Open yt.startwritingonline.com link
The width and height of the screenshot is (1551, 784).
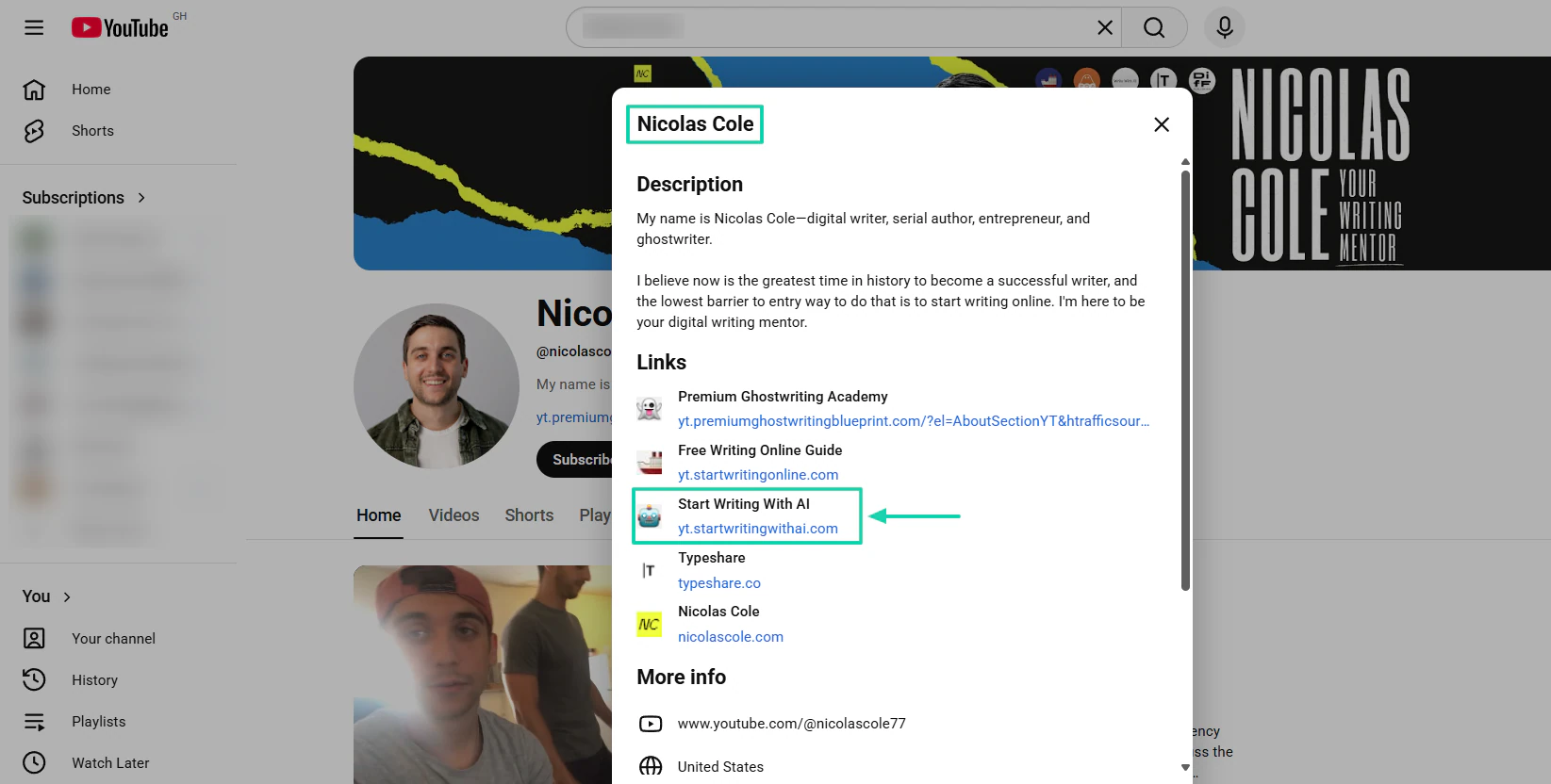click(758, 475)
